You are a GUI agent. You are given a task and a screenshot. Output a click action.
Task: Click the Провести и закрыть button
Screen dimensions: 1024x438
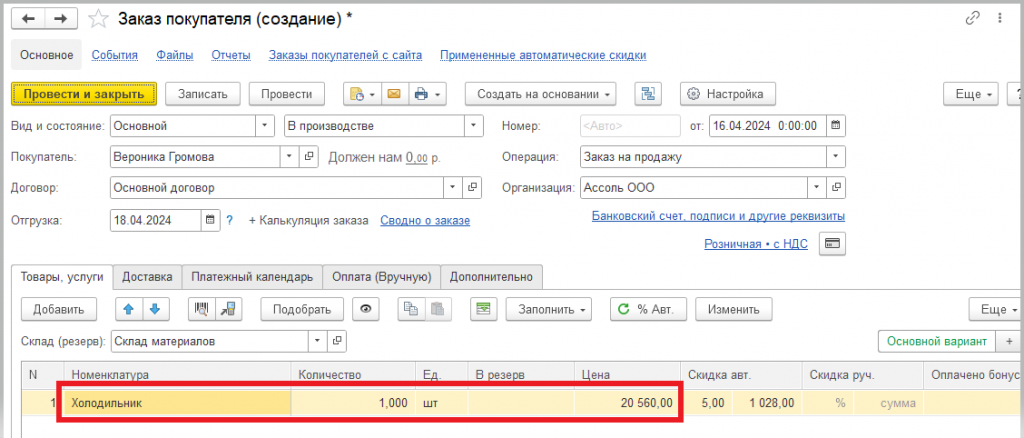point(84,94)
